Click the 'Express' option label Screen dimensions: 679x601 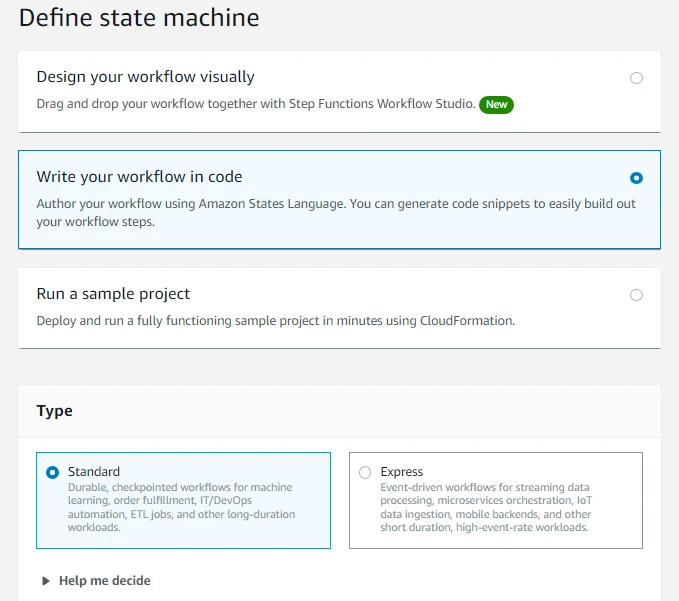pyautogui.click(x=402, y=472)
